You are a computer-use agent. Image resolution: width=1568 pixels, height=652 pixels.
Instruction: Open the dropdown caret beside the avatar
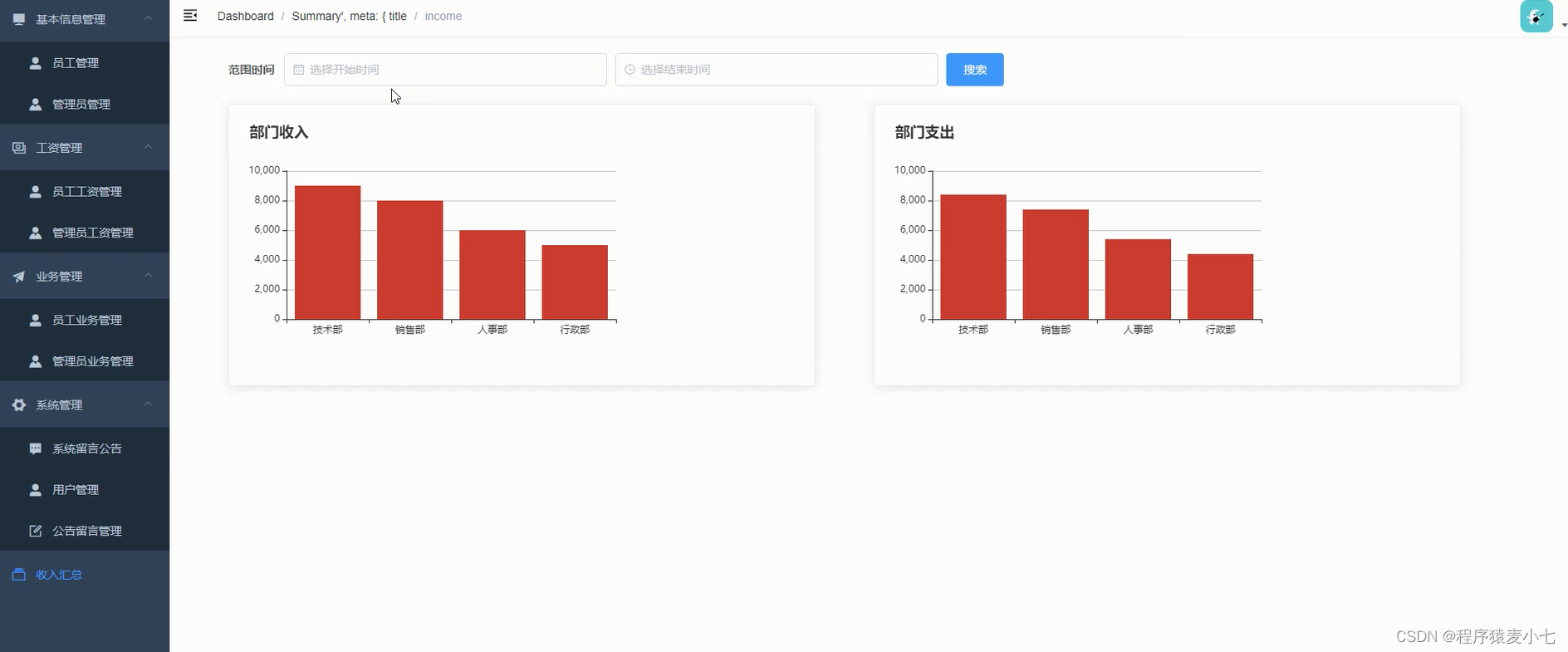[1564, 25]
